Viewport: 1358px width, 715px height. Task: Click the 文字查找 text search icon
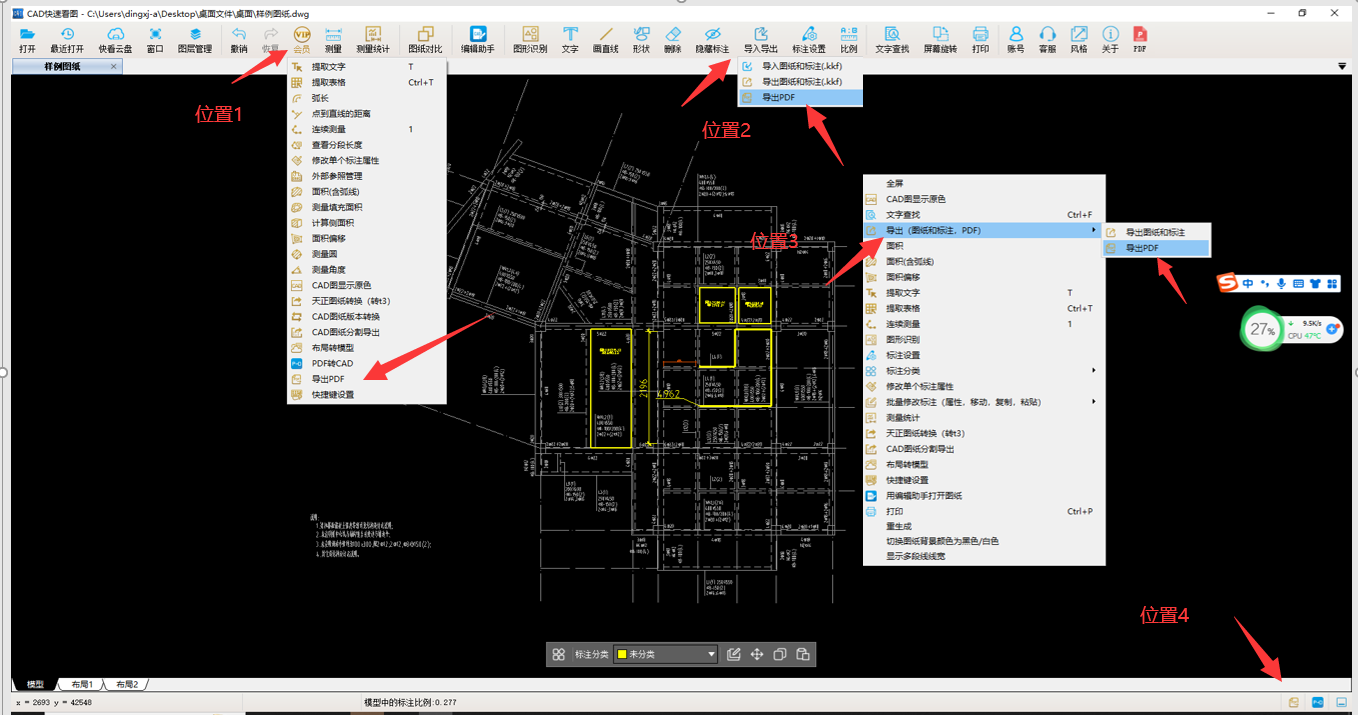click(891, 40)
